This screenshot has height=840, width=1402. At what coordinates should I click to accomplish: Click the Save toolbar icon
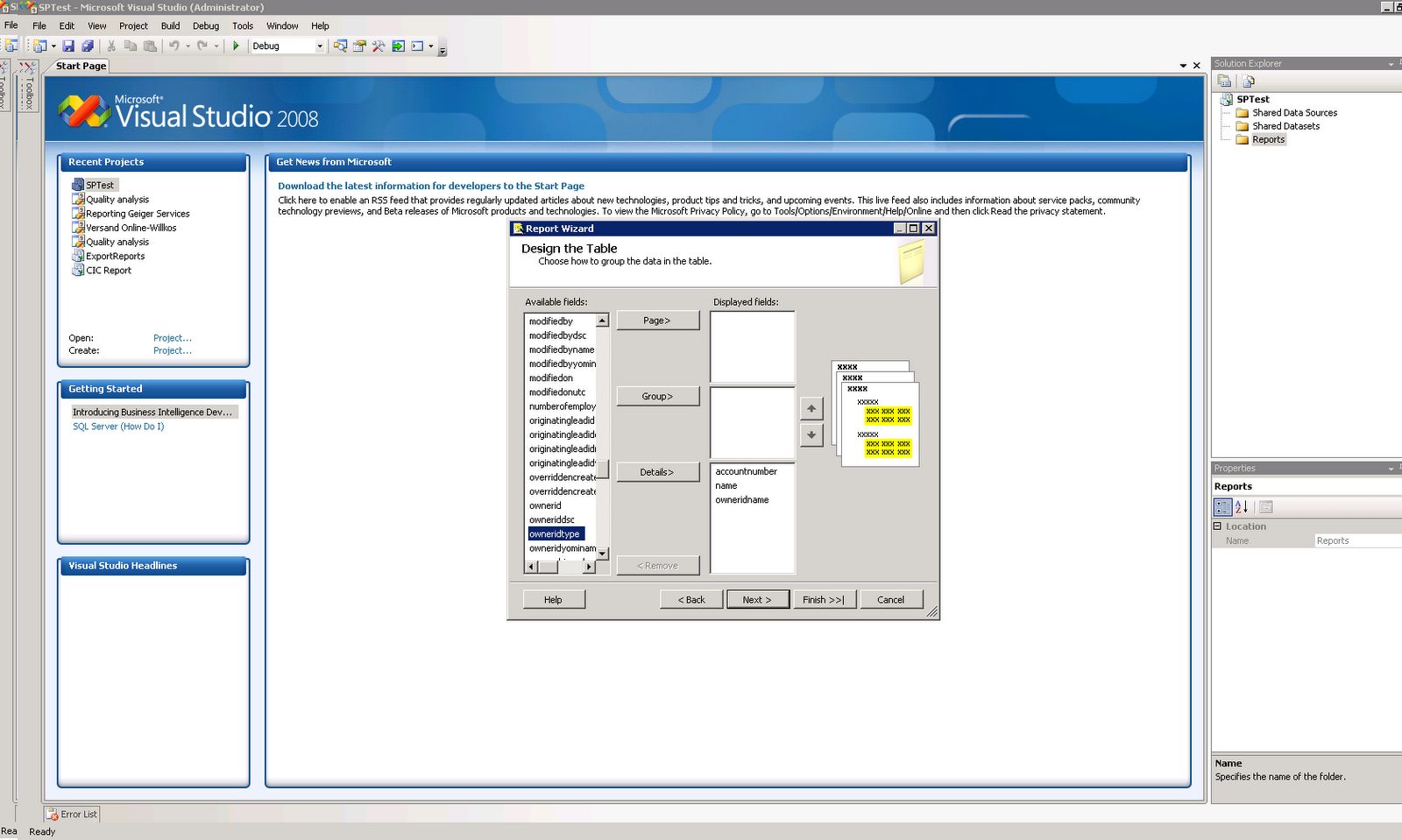(x=68, y=46)
